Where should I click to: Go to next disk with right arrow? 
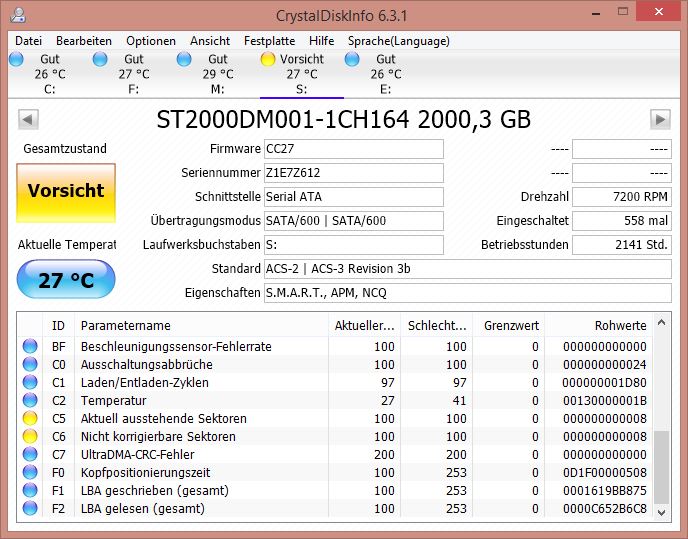[x=660, y=119]
